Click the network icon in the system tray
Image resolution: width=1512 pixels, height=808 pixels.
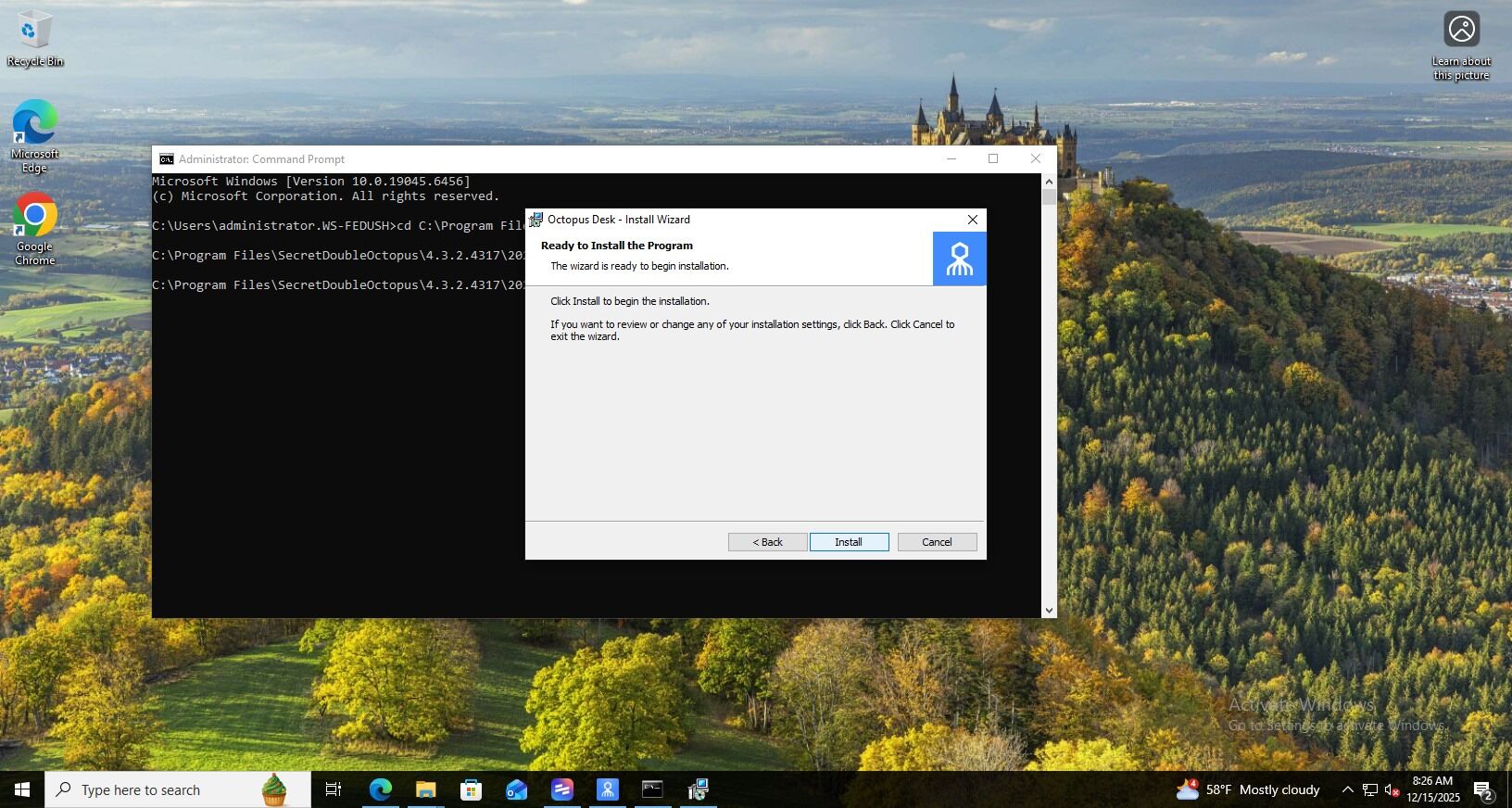(1370, 789)
